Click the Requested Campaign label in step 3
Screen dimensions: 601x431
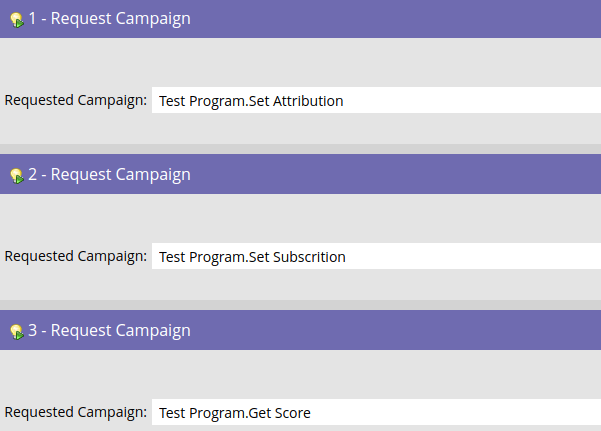click(x=76, y=413)
